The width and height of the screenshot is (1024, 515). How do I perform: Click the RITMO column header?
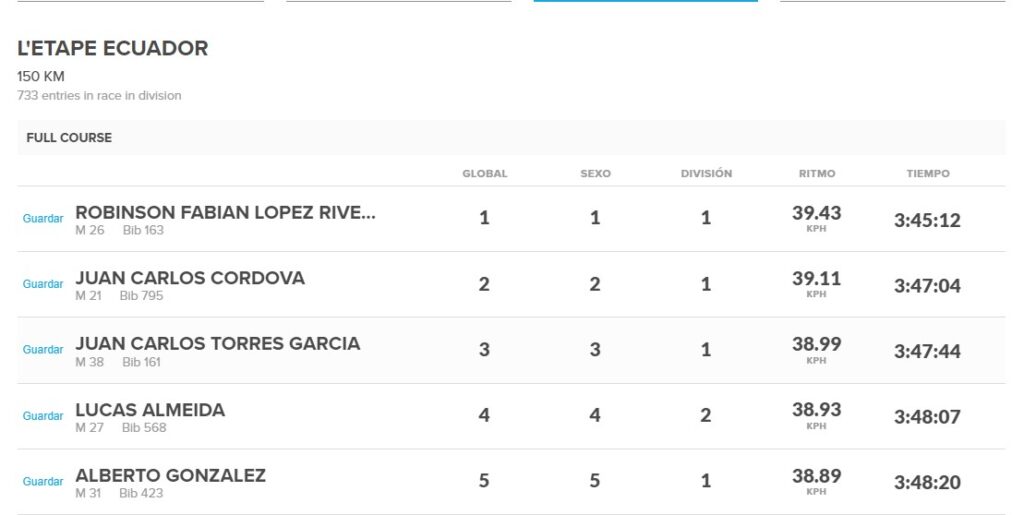817,174
